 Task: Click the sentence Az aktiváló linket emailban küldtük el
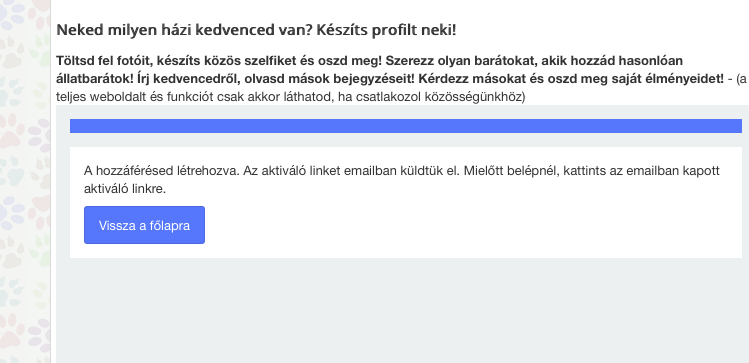click(x=351, y=171)
